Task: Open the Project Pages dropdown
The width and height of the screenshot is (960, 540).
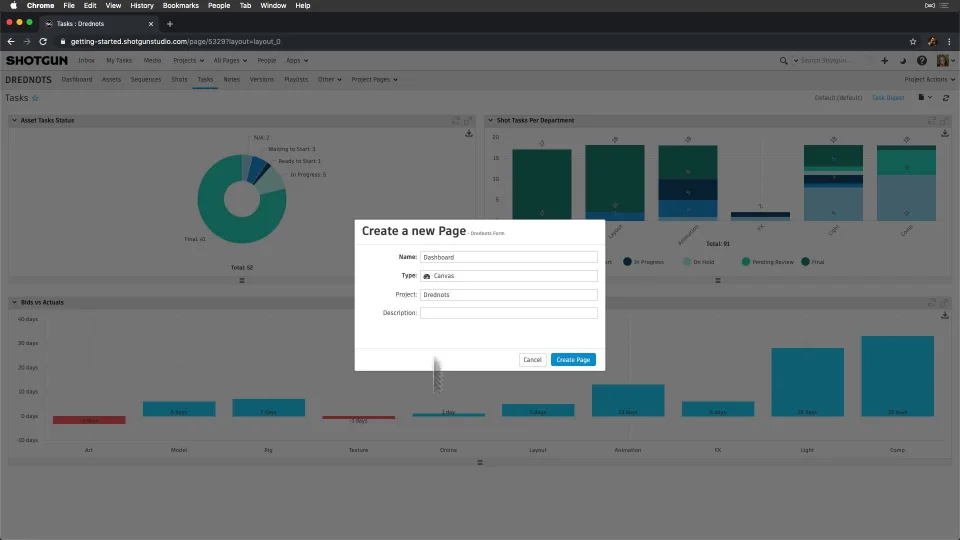Action: (374, 80)
